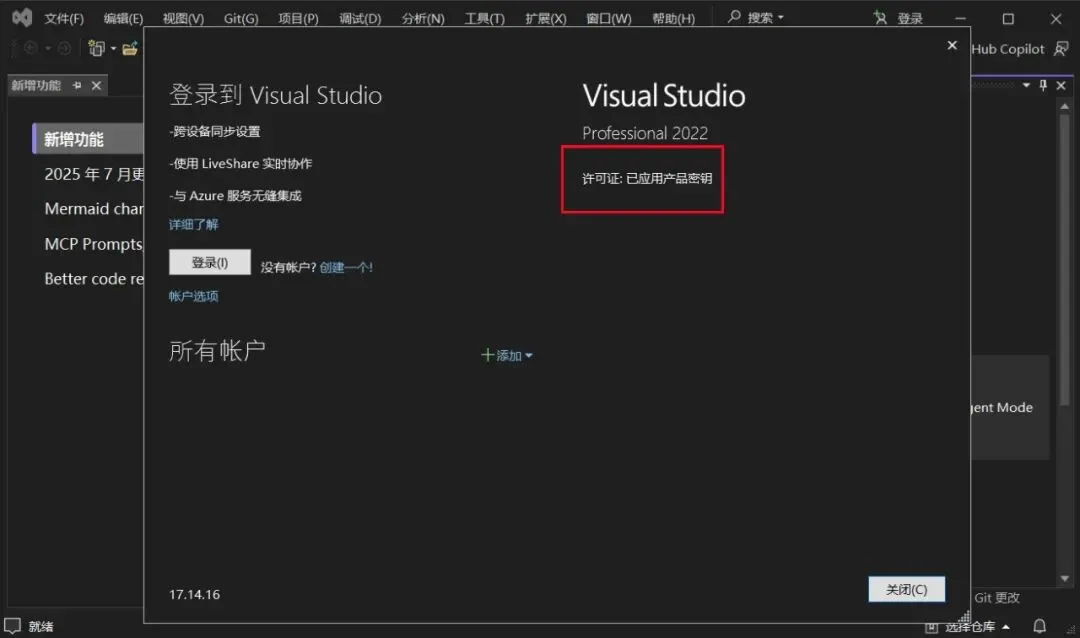Open the dropdown arrow beside new project icon

pos(114,49)
